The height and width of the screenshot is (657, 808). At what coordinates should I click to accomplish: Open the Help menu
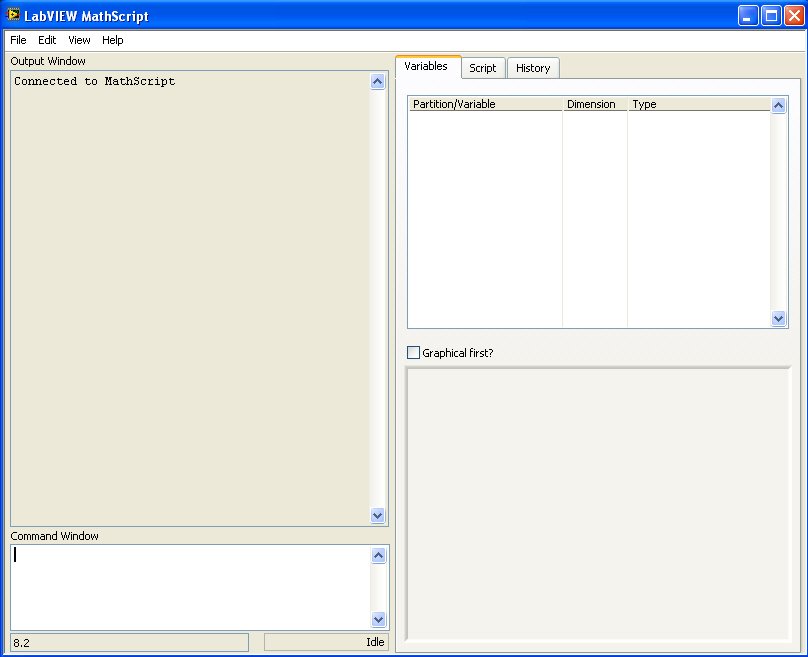coord(112,40)
